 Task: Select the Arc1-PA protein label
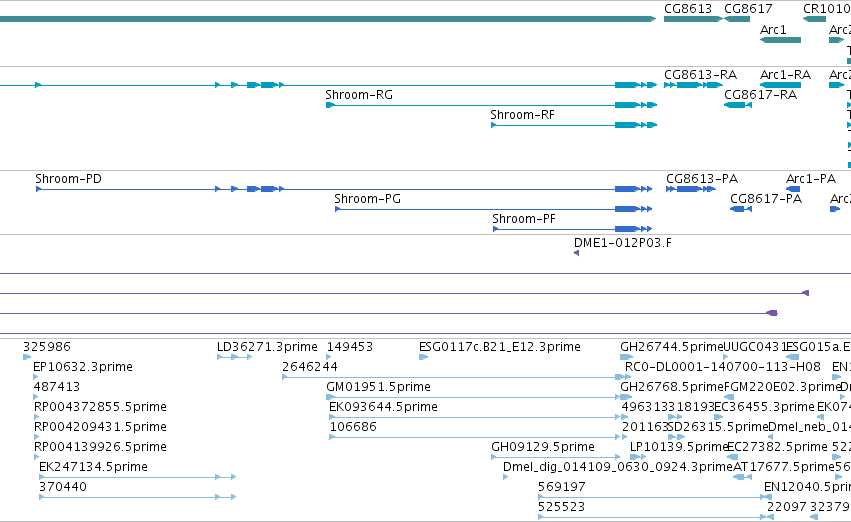click(x=811, y=179)
